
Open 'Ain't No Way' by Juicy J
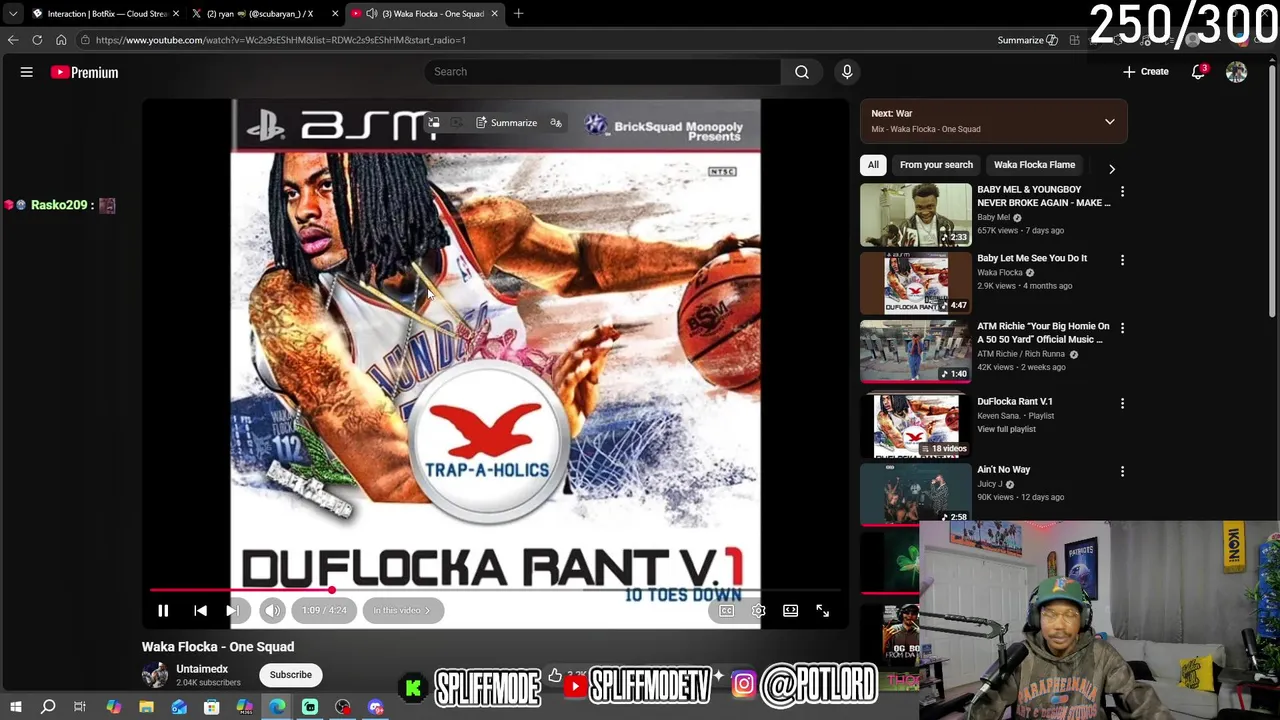[x=1003, y=470]
